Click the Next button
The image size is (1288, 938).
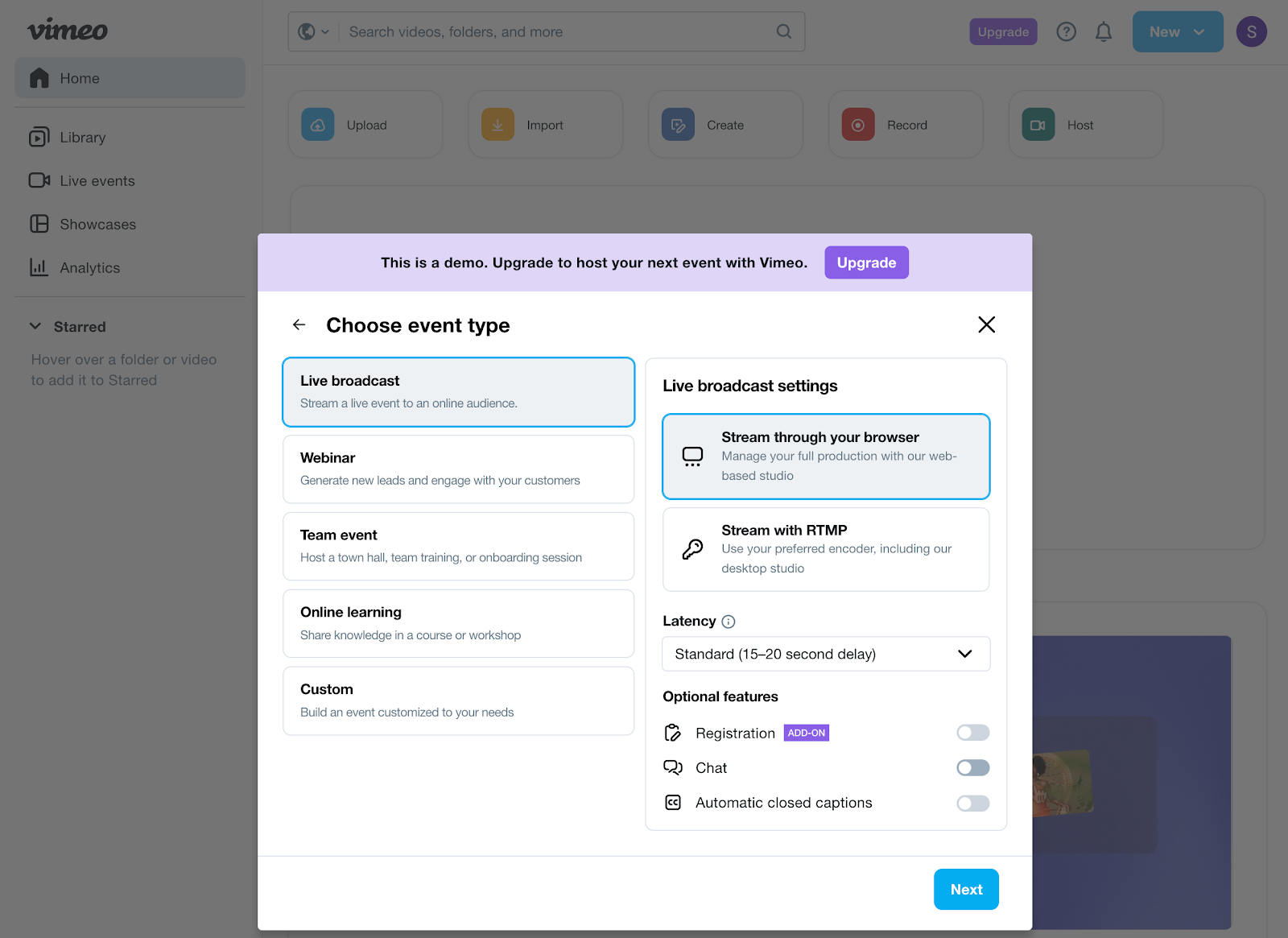pos(965,889)
